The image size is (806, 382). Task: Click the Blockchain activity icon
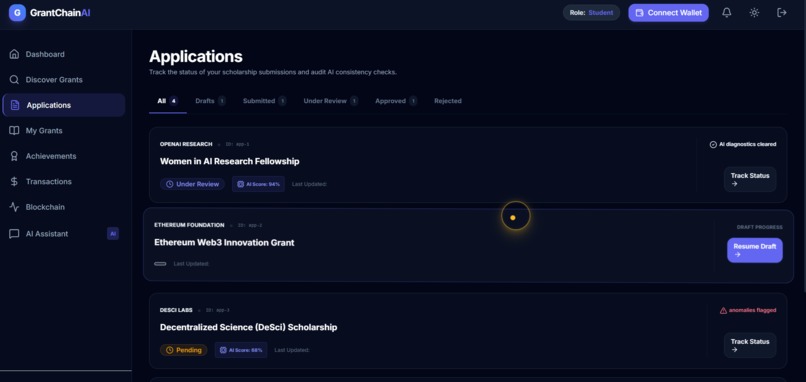(x=14, y=207)
